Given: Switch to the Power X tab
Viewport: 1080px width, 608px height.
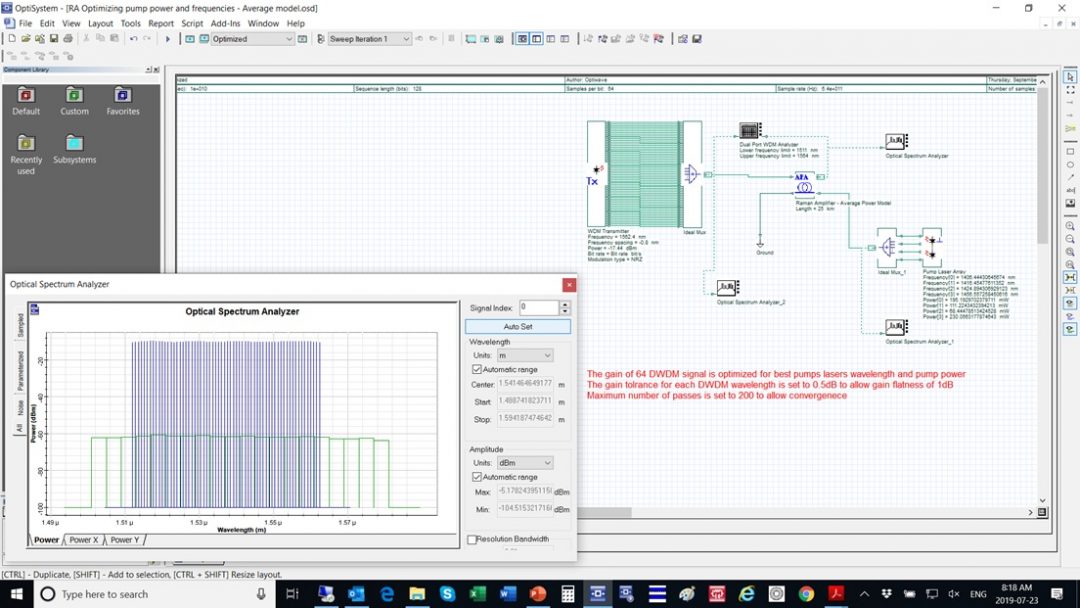Looking at the screenshot, I should click(85, 539).
